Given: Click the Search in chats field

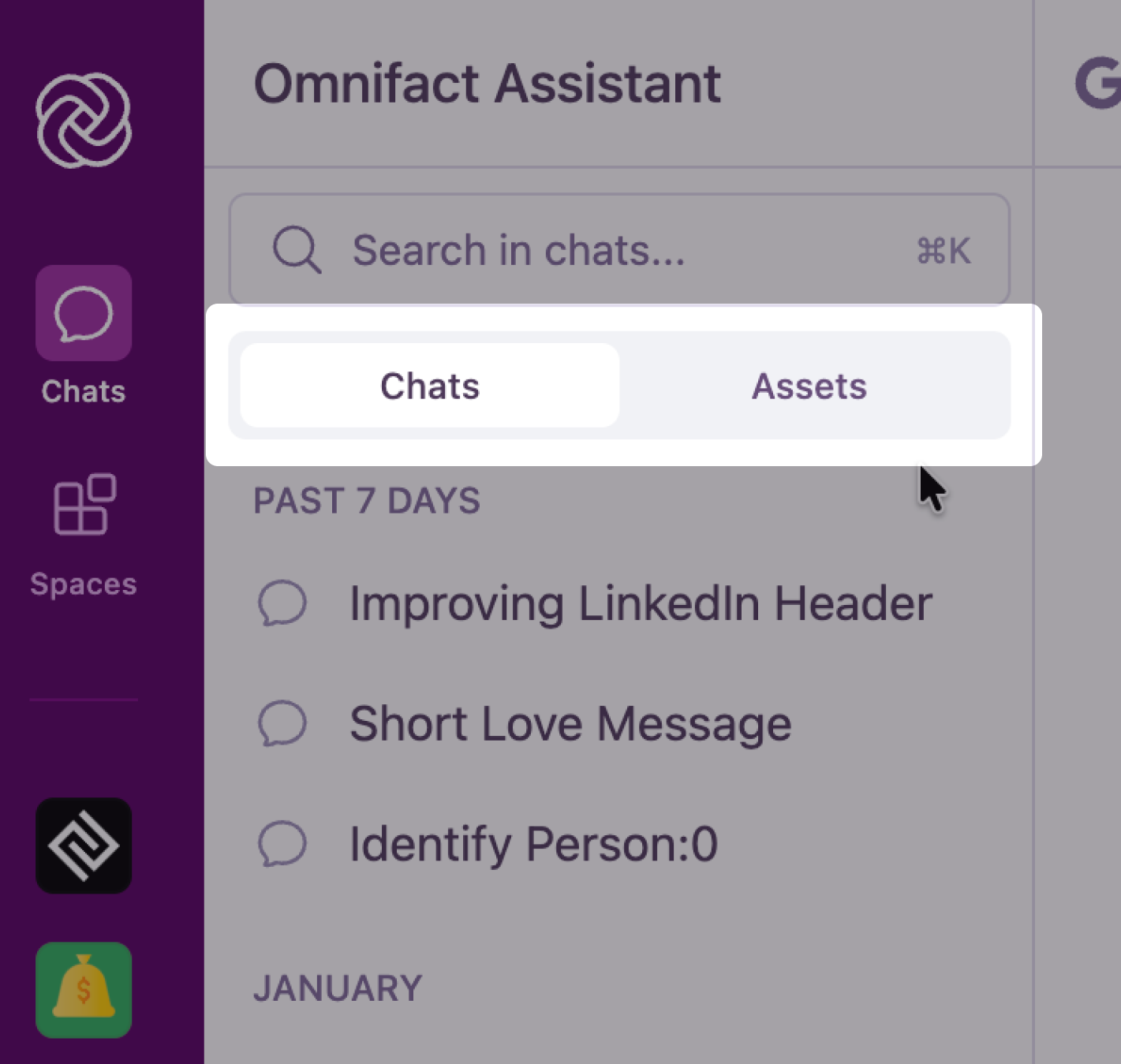Looking at the screenshot, I should pos(552,250).
